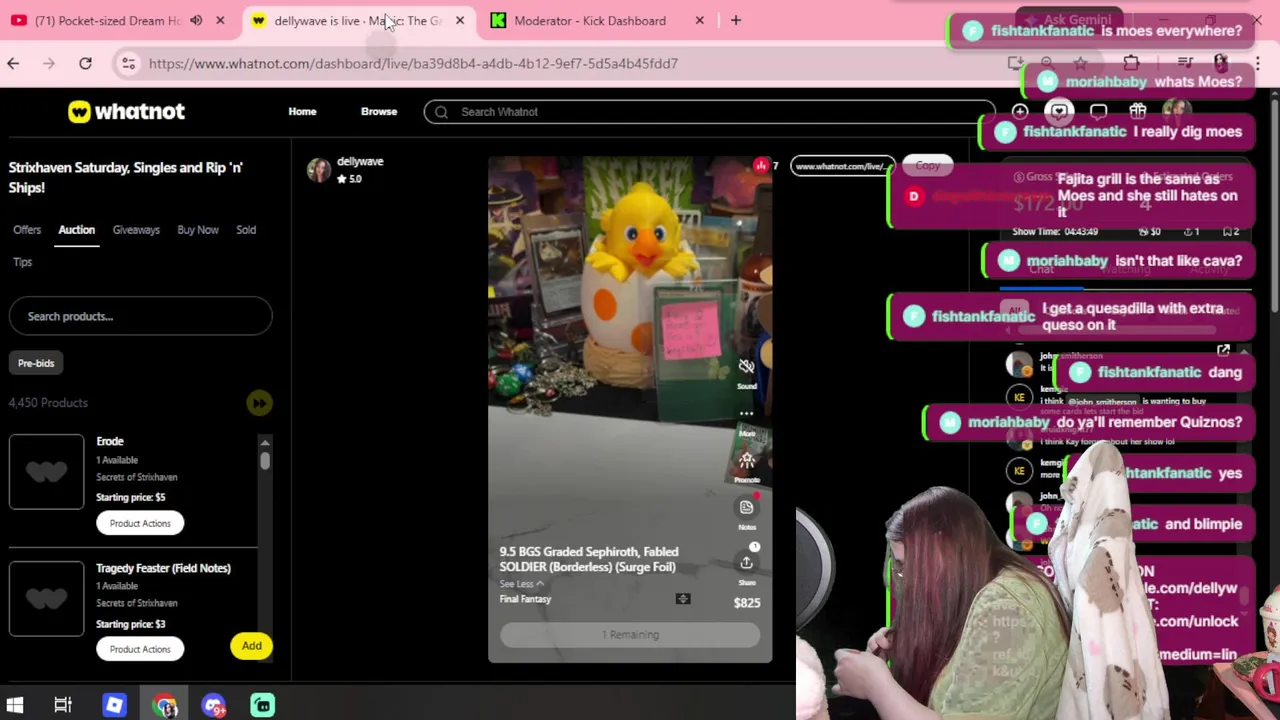Screen dimensions: 1280x720
Task: Select the Erode product thumbnail
Action: [x=47, y=472]
